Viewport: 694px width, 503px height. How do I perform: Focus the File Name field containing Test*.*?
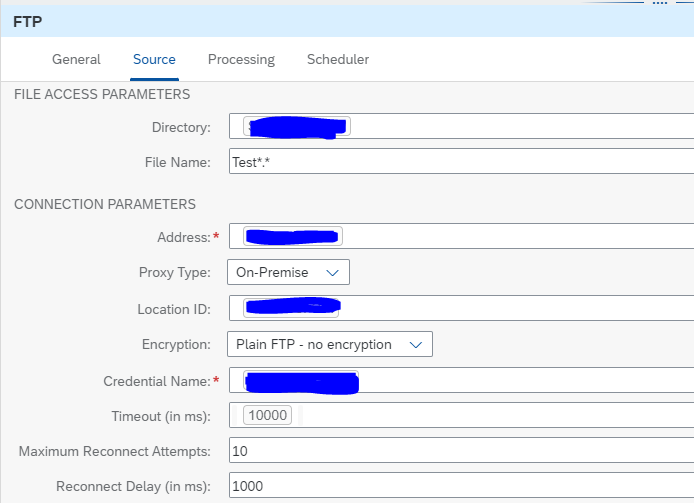[x=460, y=163]
